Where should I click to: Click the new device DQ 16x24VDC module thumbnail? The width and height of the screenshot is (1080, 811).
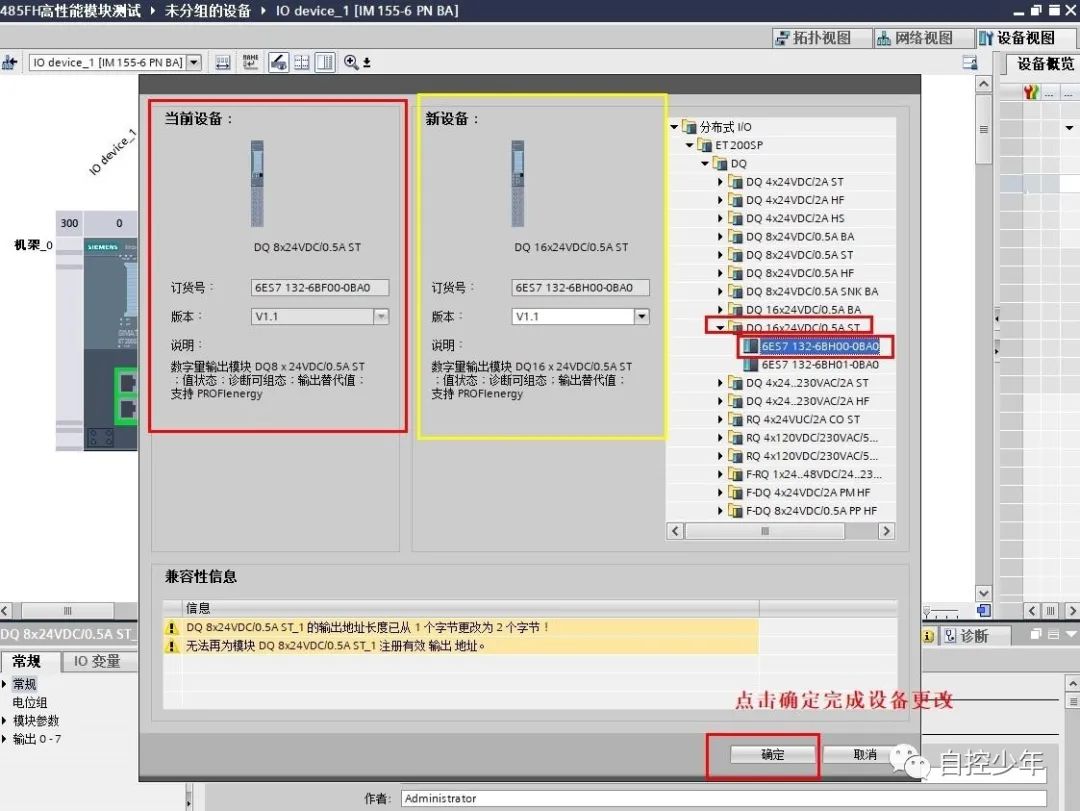[x=518, y=184]
